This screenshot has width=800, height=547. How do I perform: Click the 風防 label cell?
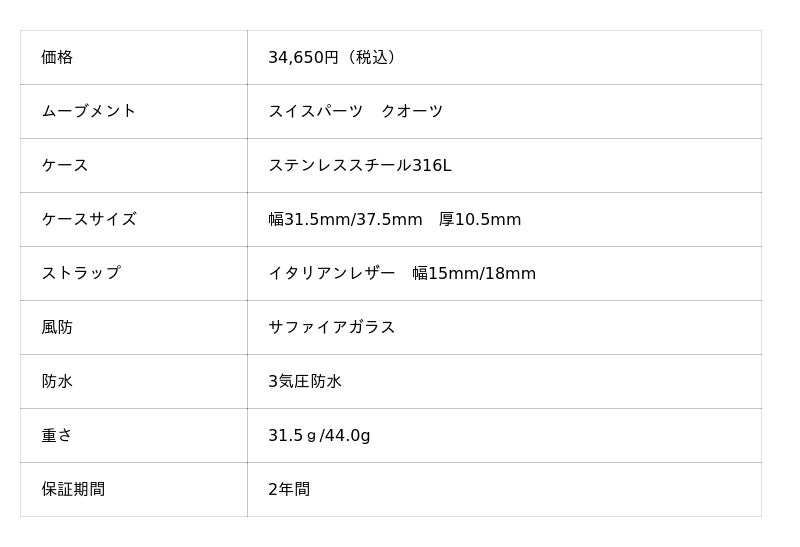click(x=57, y=328)
